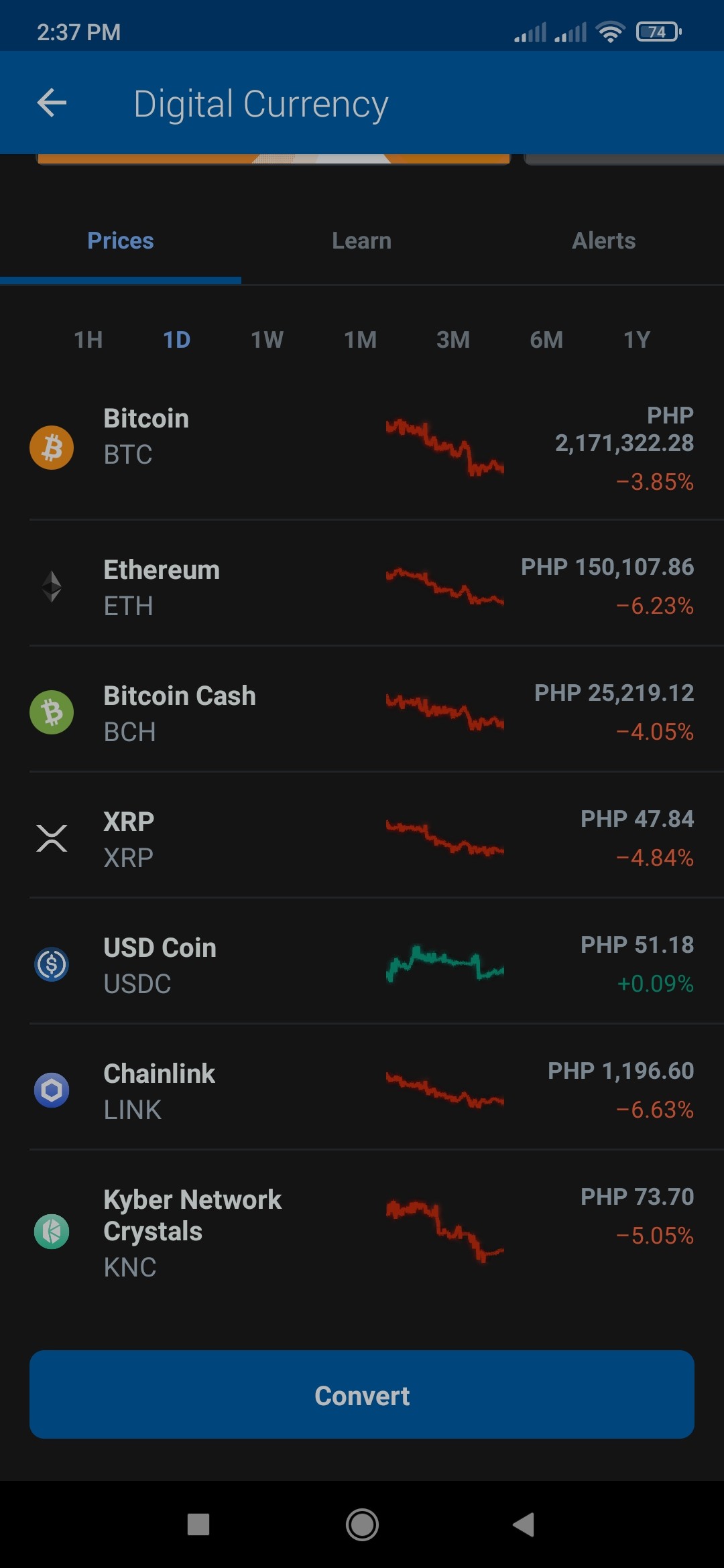Tap the Convert button
Screen dimensions: 724x1568
362,1394
